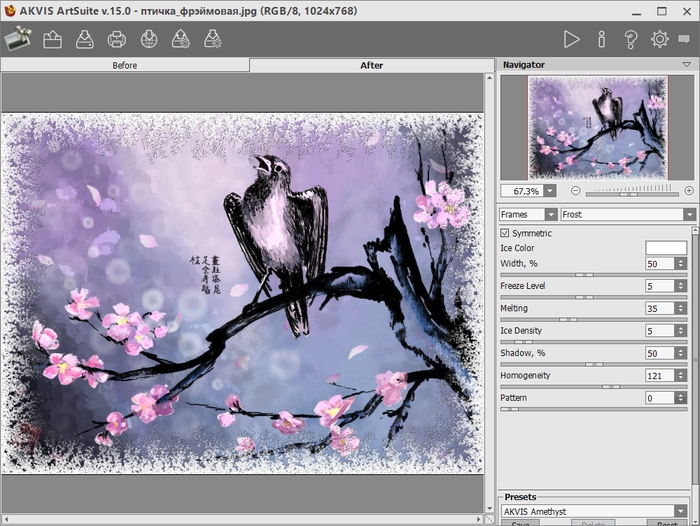Click the Shadow, % value field

pos(660,353)
